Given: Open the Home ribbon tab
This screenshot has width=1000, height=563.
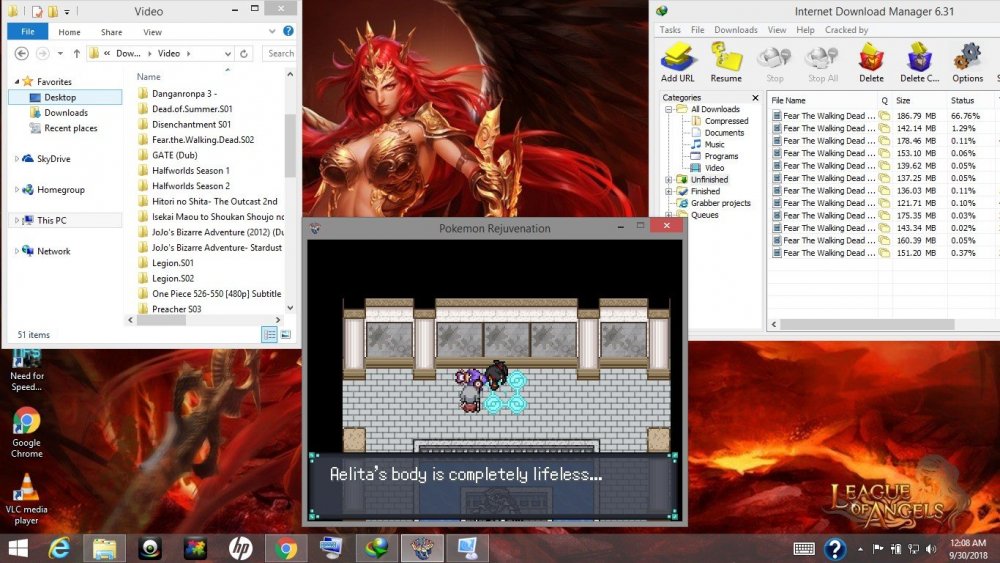Looking at the screenshot, I should coord(69,32).
